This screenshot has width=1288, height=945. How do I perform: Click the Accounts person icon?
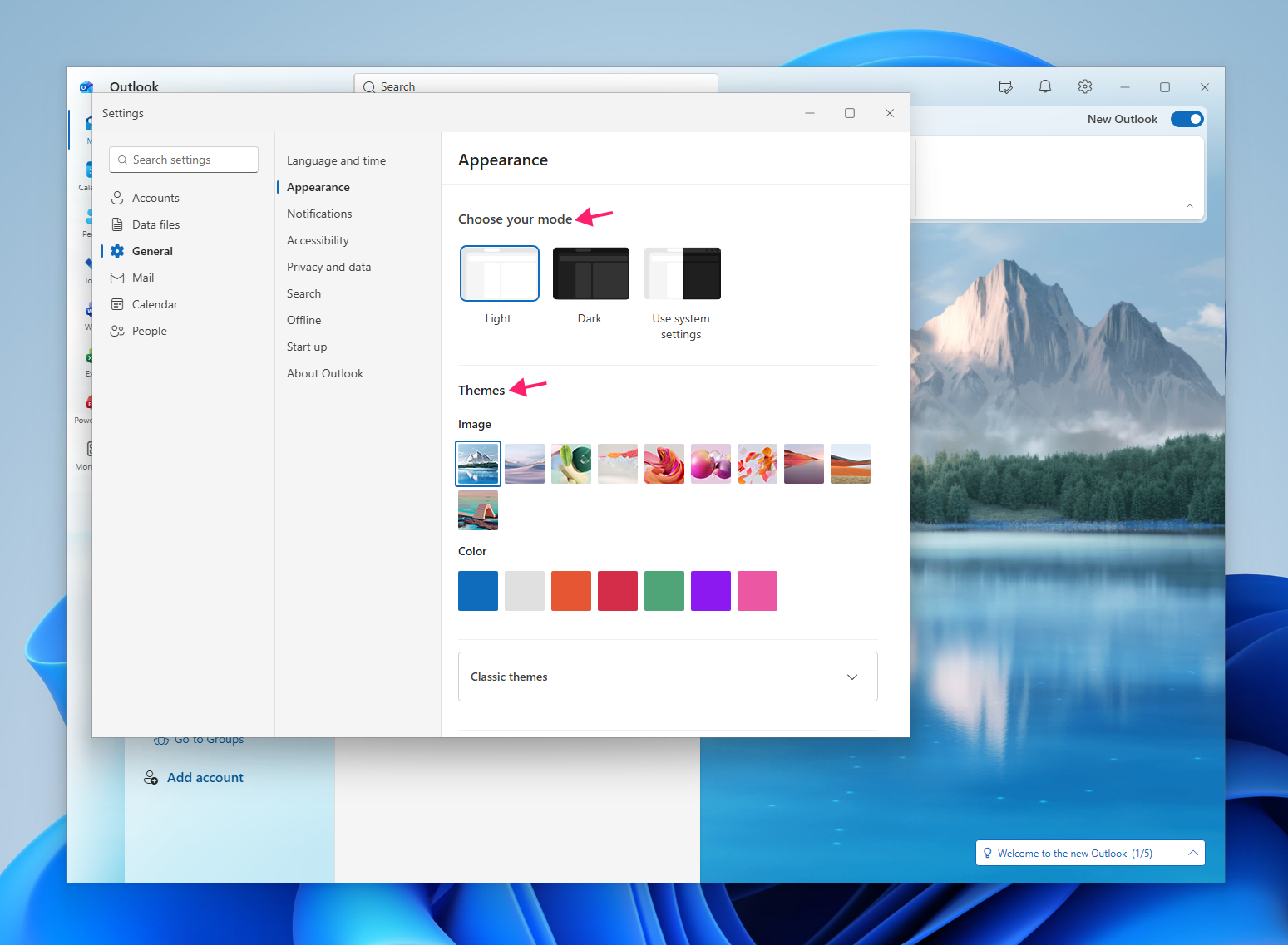[x=117, y=198]
